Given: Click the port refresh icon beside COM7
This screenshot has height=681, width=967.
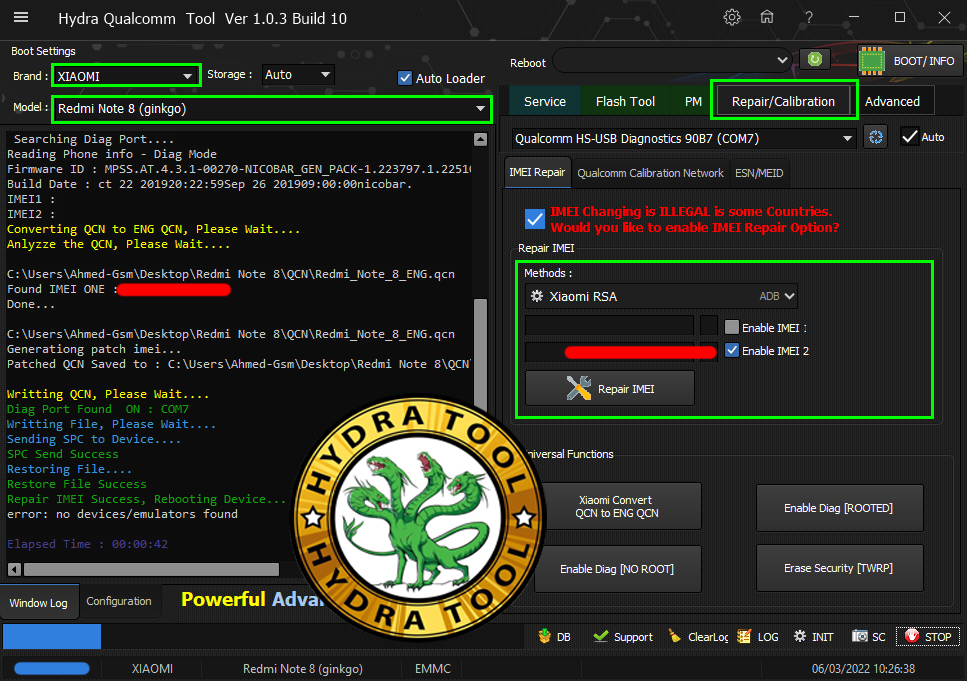Looking at the screenshot, I should pyautogui.click(x=875, y=137).
